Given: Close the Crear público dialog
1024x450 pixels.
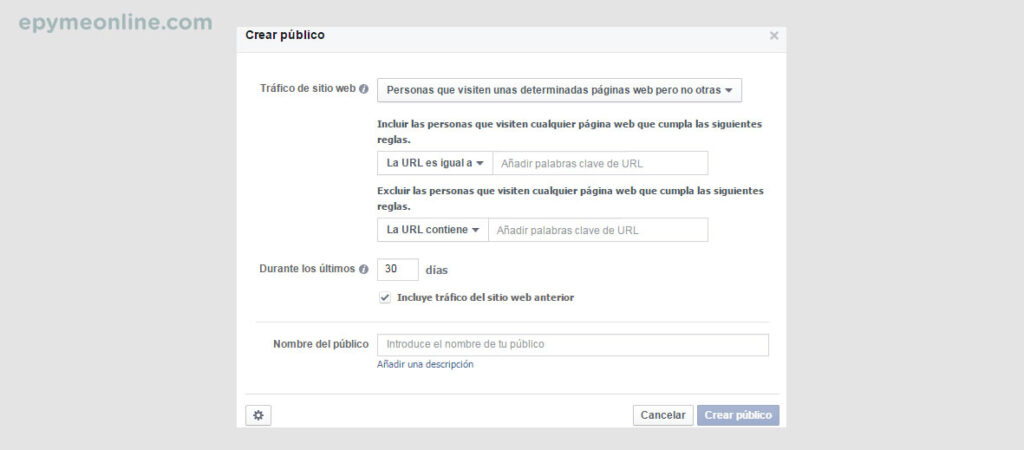Looking at the screenshot, I should (774, 35).
